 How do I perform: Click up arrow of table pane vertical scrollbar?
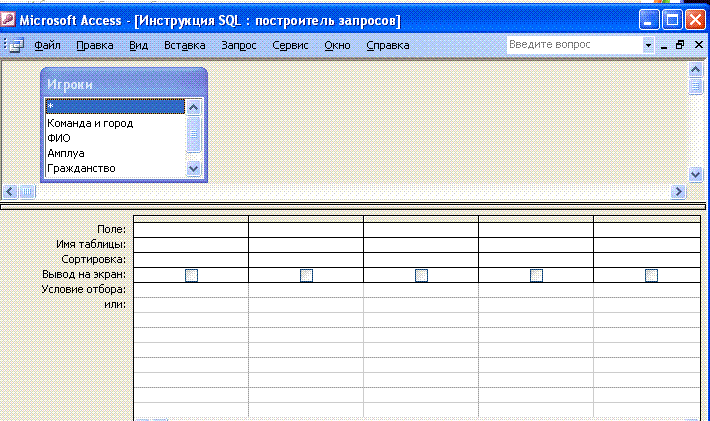696,69
